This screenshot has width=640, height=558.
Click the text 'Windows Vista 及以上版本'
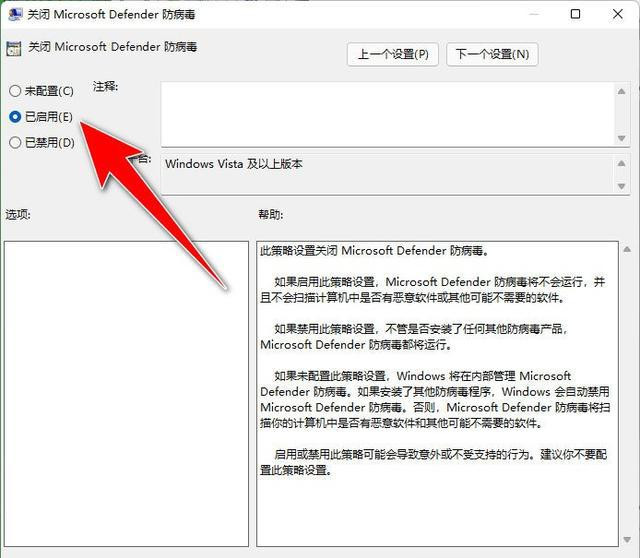click(x=234, y=164)
